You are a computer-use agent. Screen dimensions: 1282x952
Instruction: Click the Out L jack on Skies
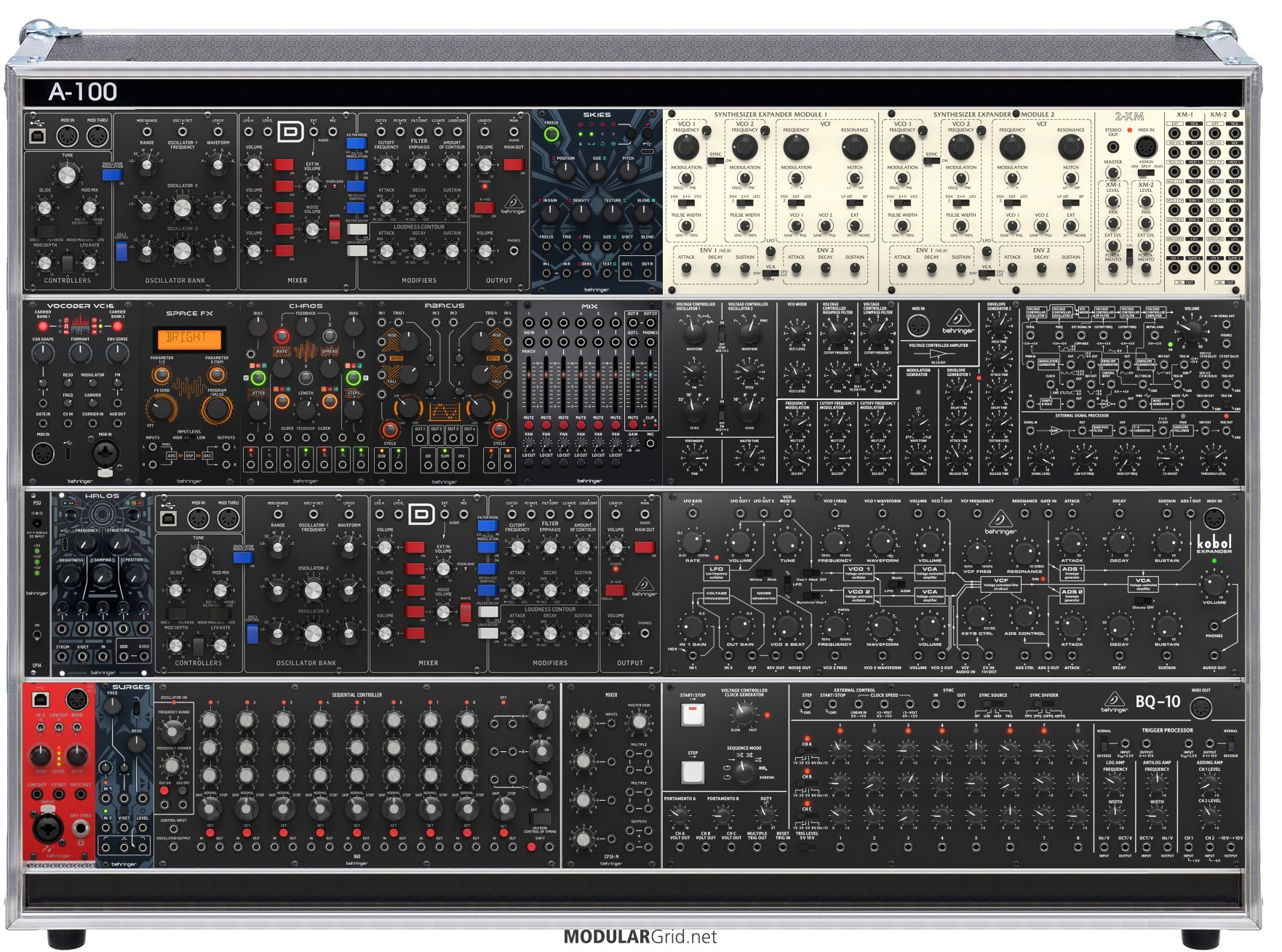tap(626, 273)
